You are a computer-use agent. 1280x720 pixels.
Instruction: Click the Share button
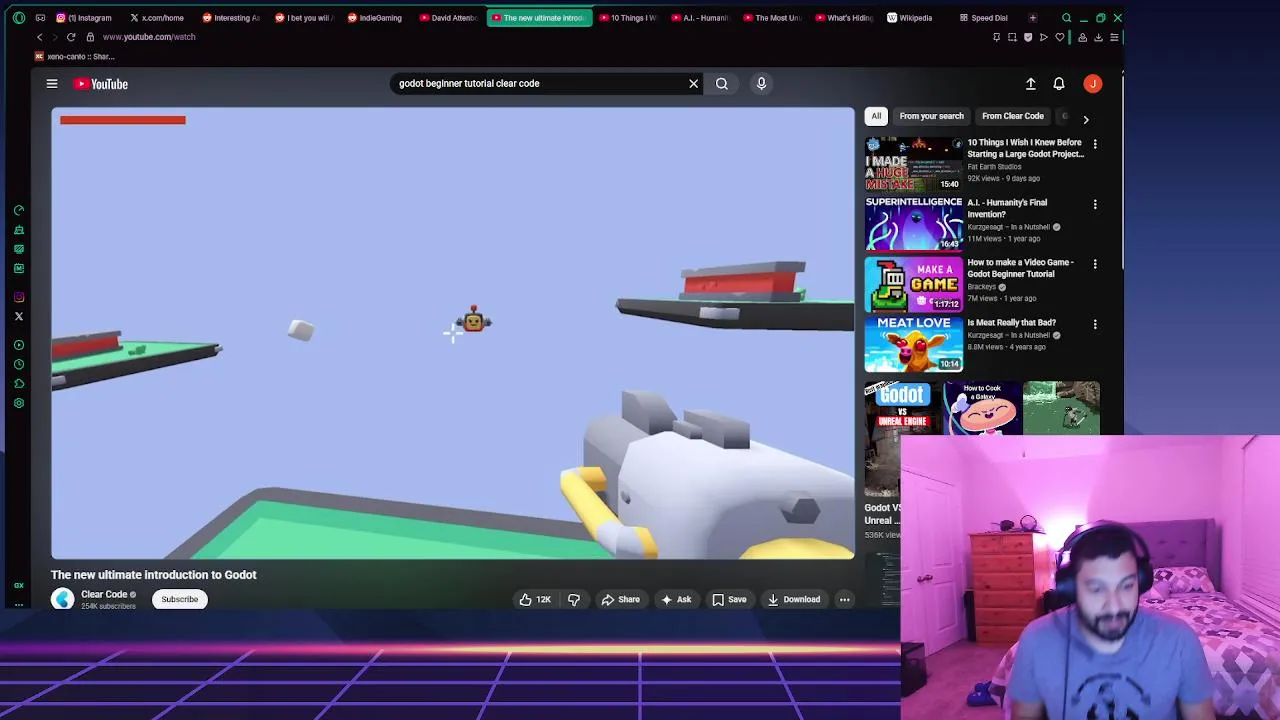point(620,600)
